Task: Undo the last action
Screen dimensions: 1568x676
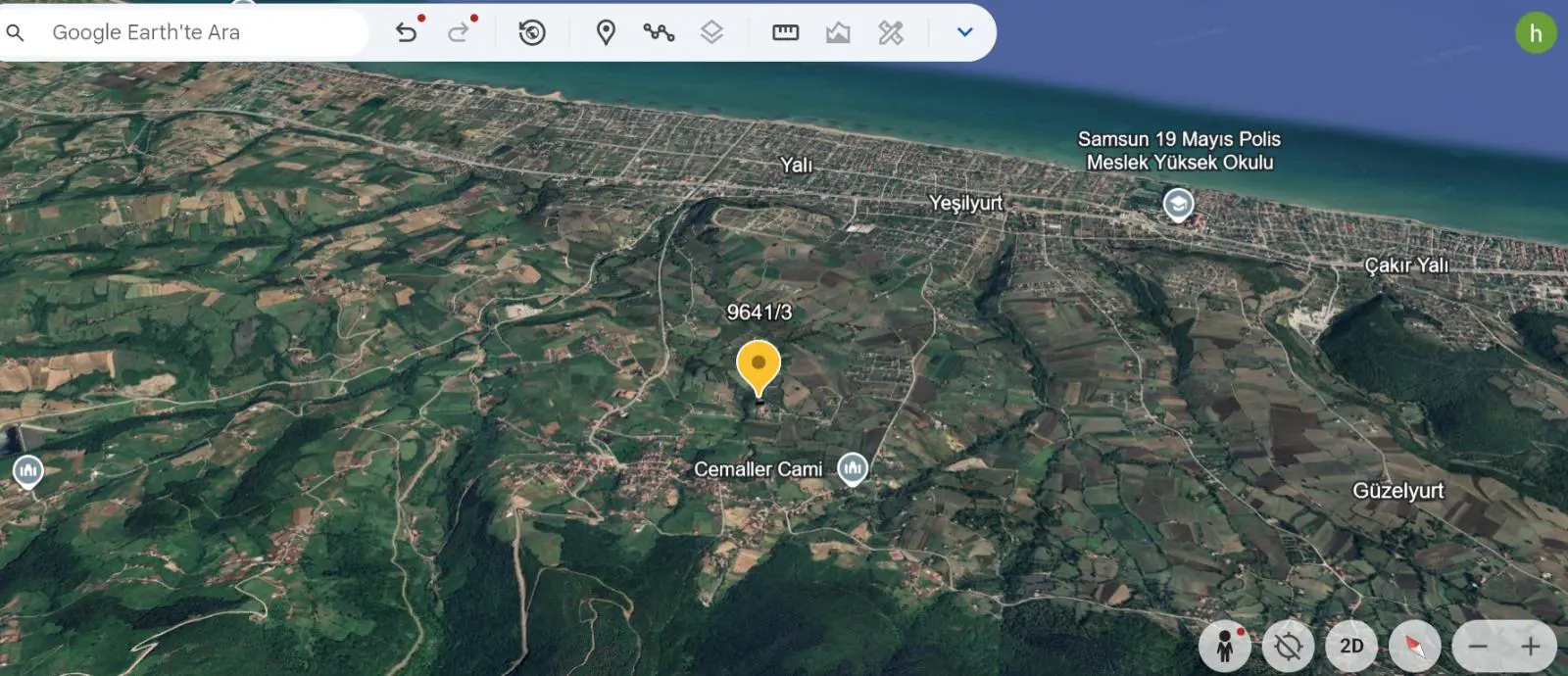Action: [x=407, y=32]
